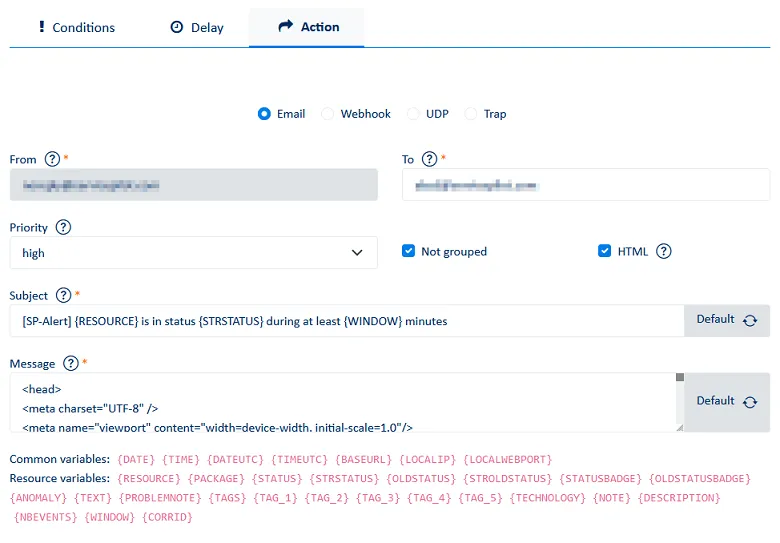Select the Trap radio button
Viewport: 780px width, 543px height.
pyautogui.click(x=471, y=114)
